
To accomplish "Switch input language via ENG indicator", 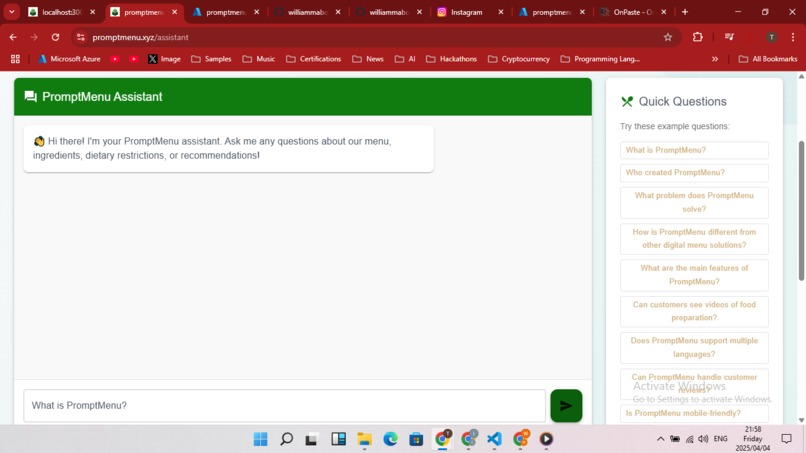I will point(721,439).
